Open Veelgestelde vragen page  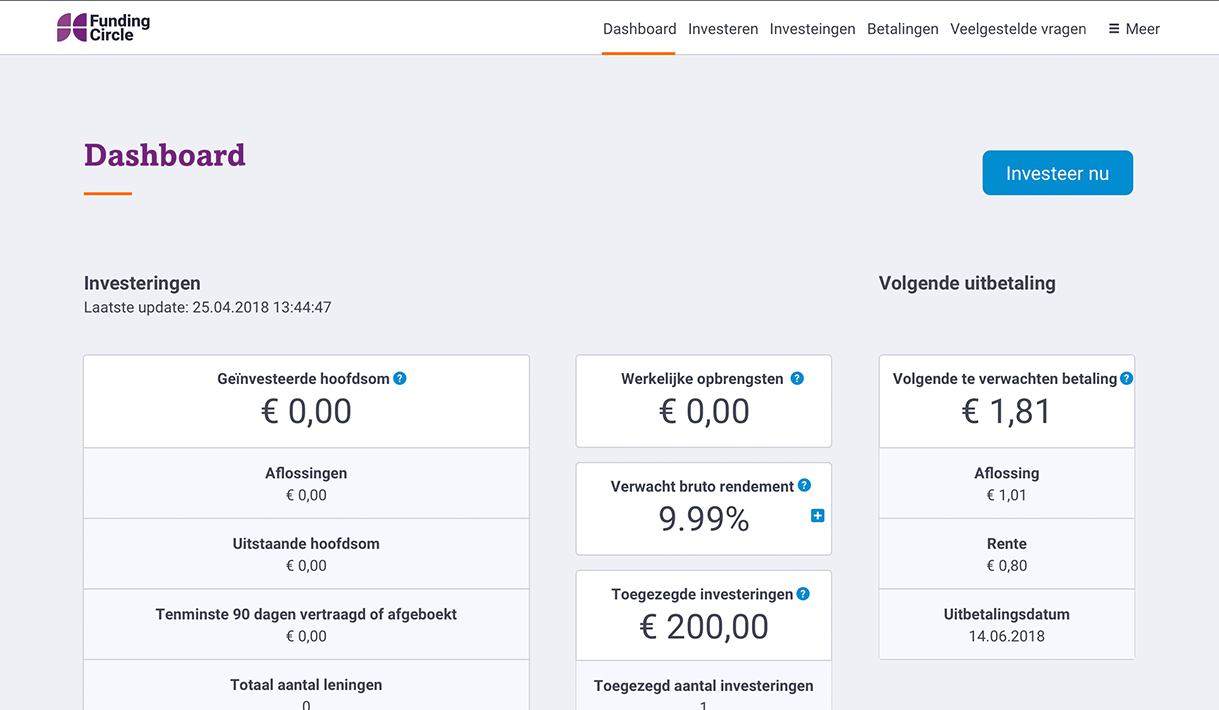(x=1018, y=29)
